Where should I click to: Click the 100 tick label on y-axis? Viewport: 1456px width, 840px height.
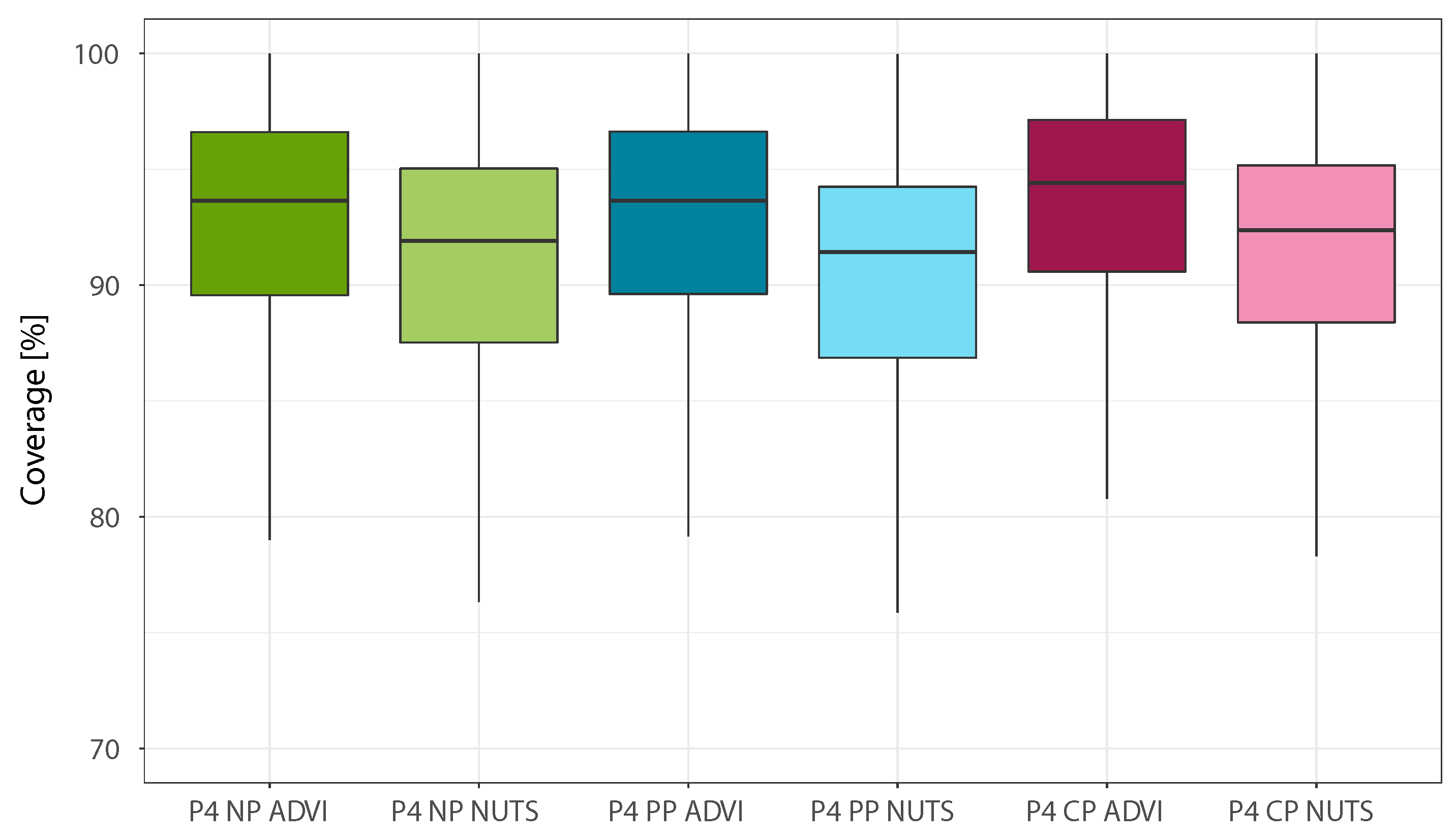[97, 55]
